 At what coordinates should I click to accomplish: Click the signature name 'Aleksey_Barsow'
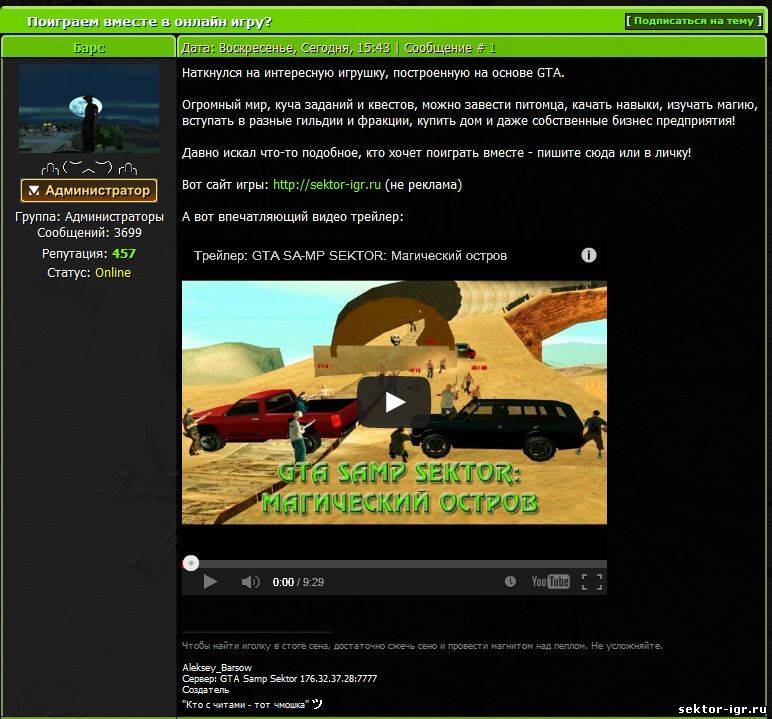[x=217, y=668]
